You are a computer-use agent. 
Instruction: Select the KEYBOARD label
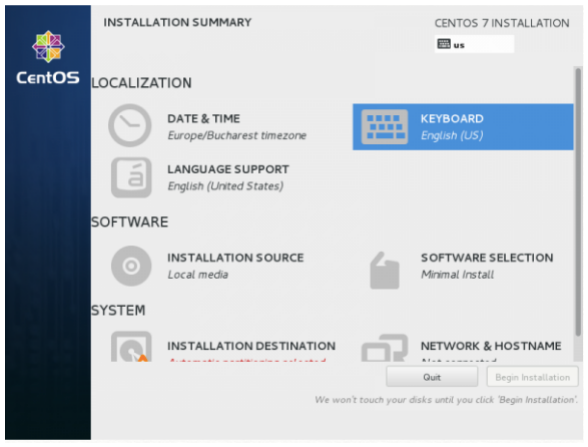(452, 118)
